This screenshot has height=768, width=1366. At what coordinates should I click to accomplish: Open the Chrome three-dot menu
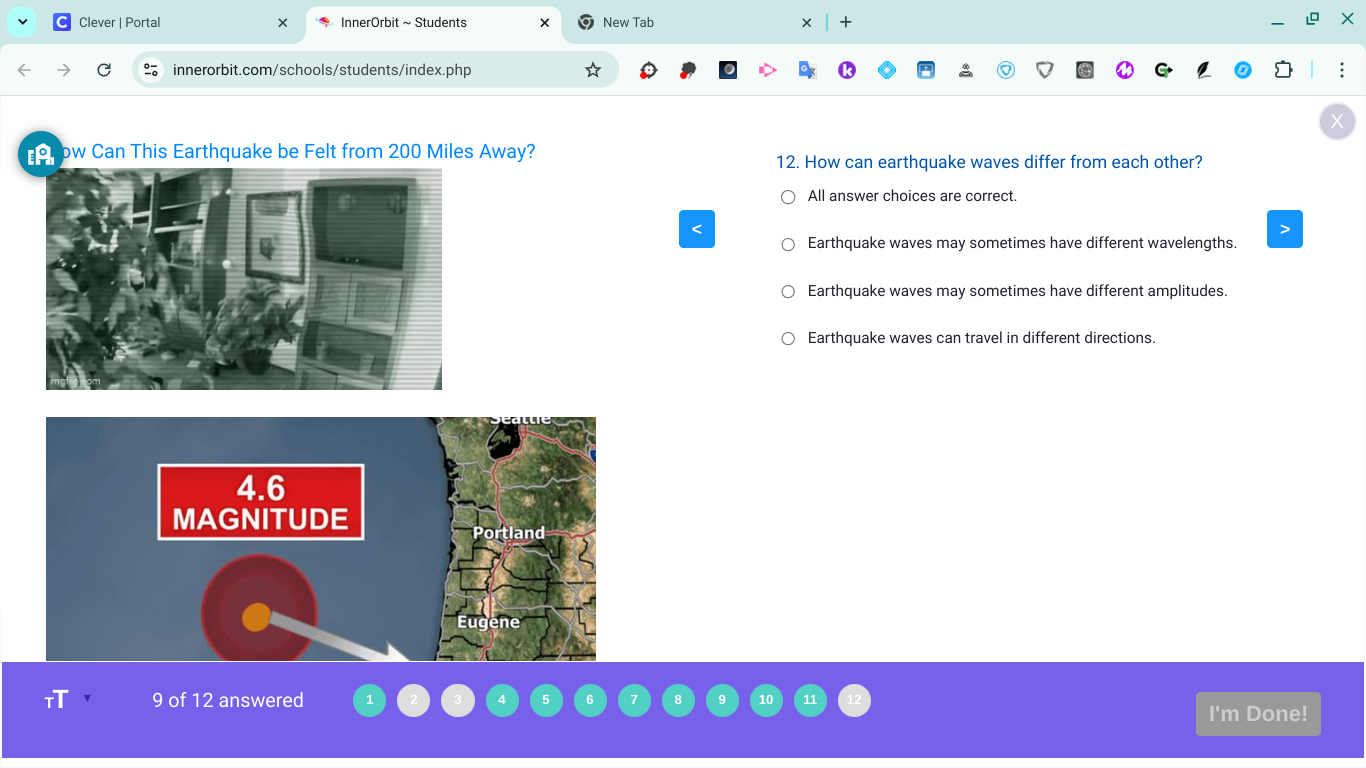click(1343, 70)
